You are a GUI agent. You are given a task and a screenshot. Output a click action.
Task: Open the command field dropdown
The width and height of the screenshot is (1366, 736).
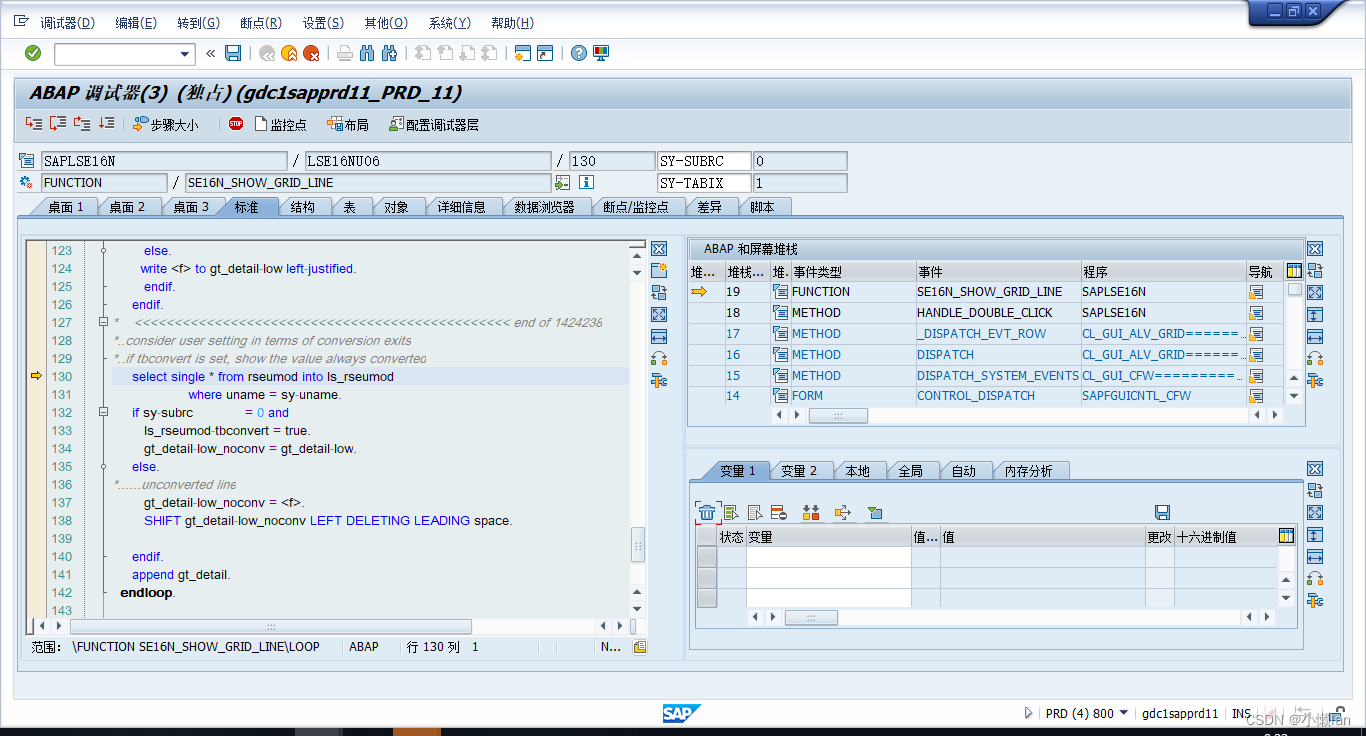pos(185,54)
